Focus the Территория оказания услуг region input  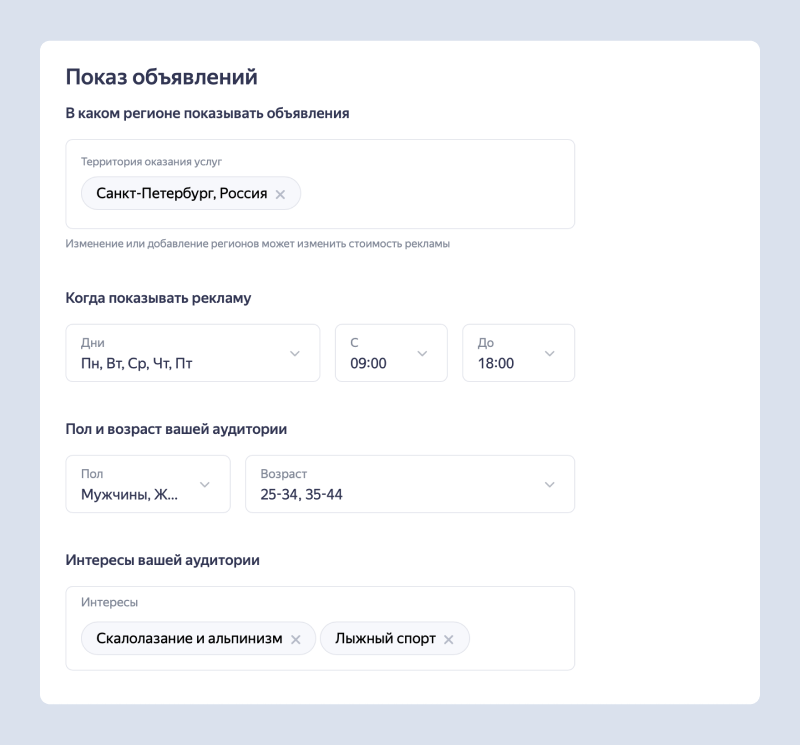pos(430,195)
